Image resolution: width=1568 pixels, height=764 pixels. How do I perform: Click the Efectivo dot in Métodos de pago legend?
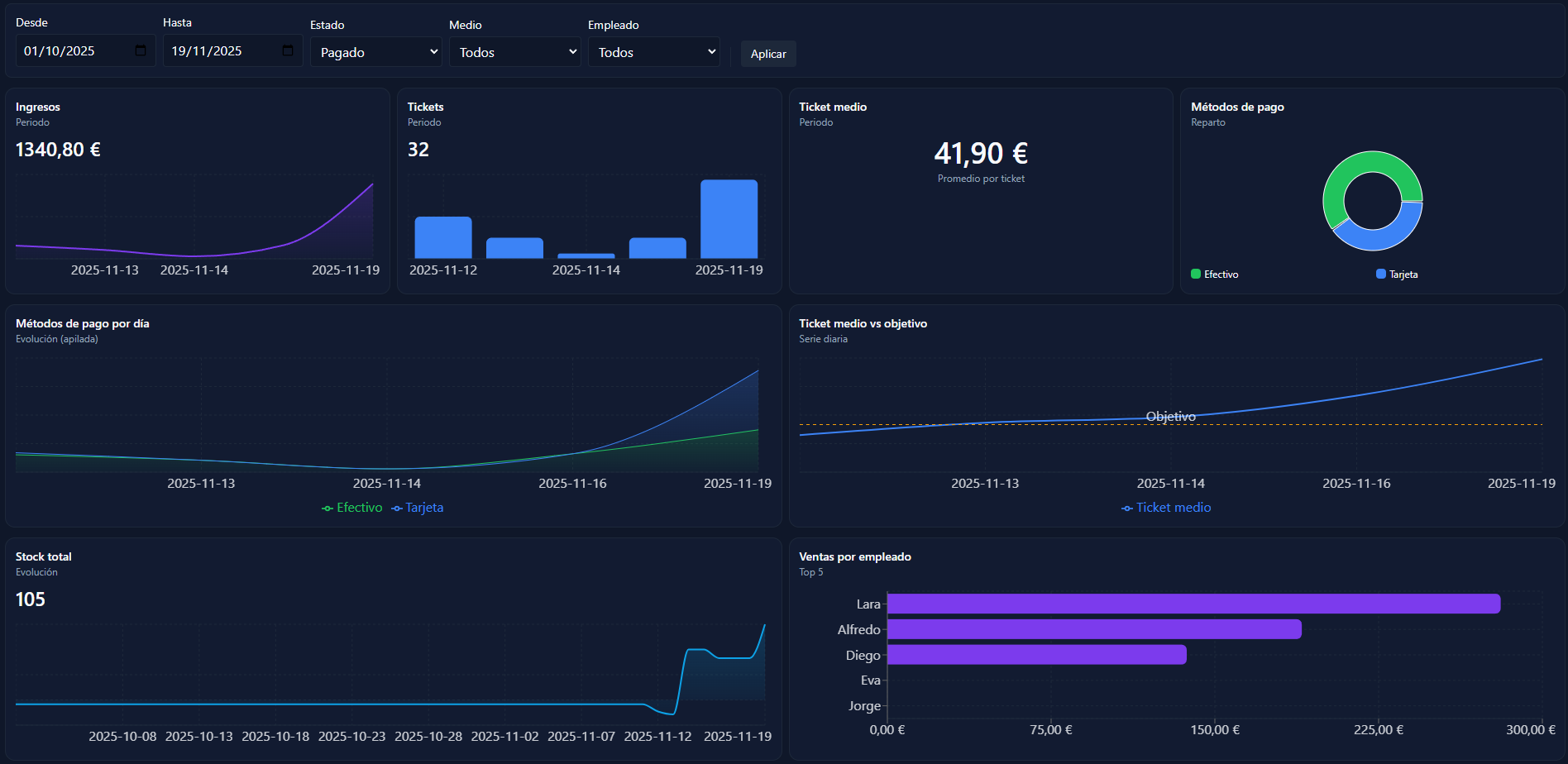point(1195,274)
